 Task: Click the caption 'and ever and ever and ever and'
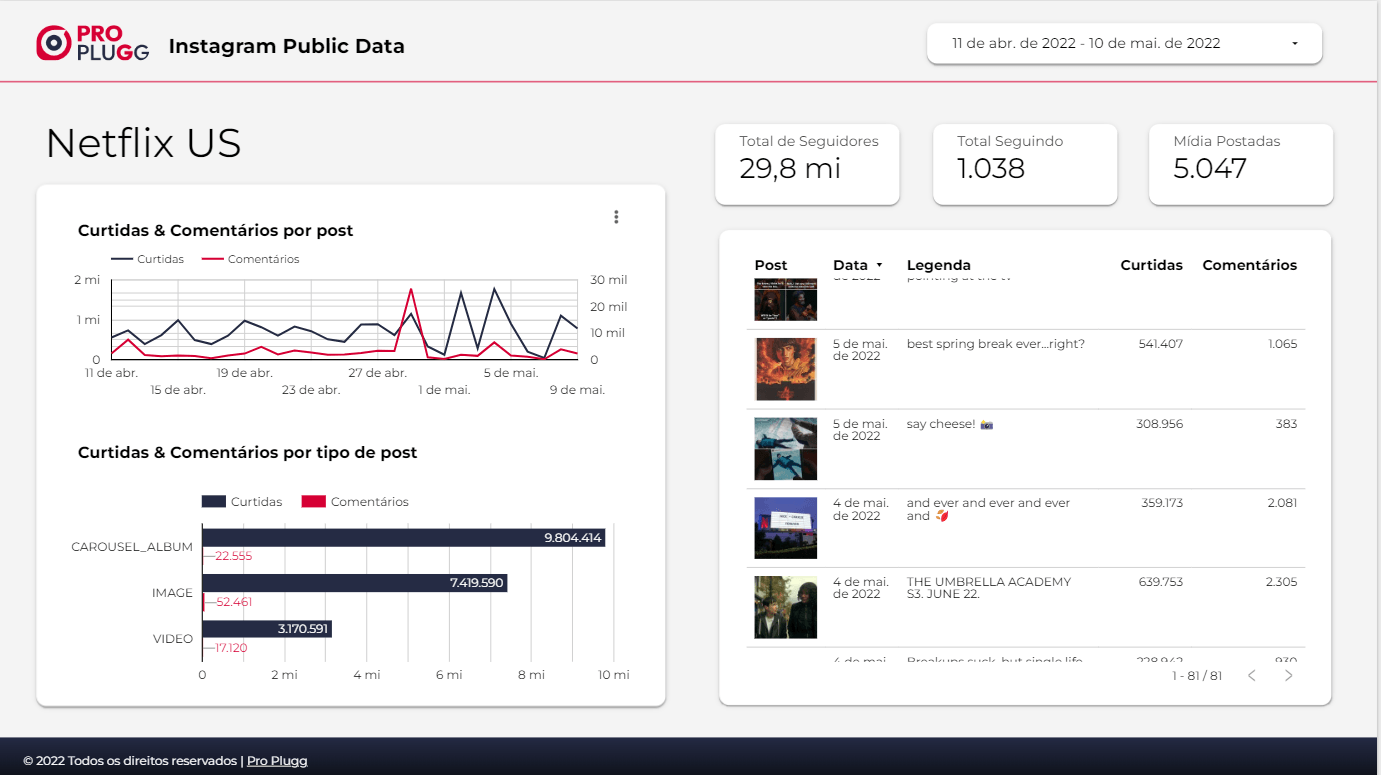coord(989,510)
